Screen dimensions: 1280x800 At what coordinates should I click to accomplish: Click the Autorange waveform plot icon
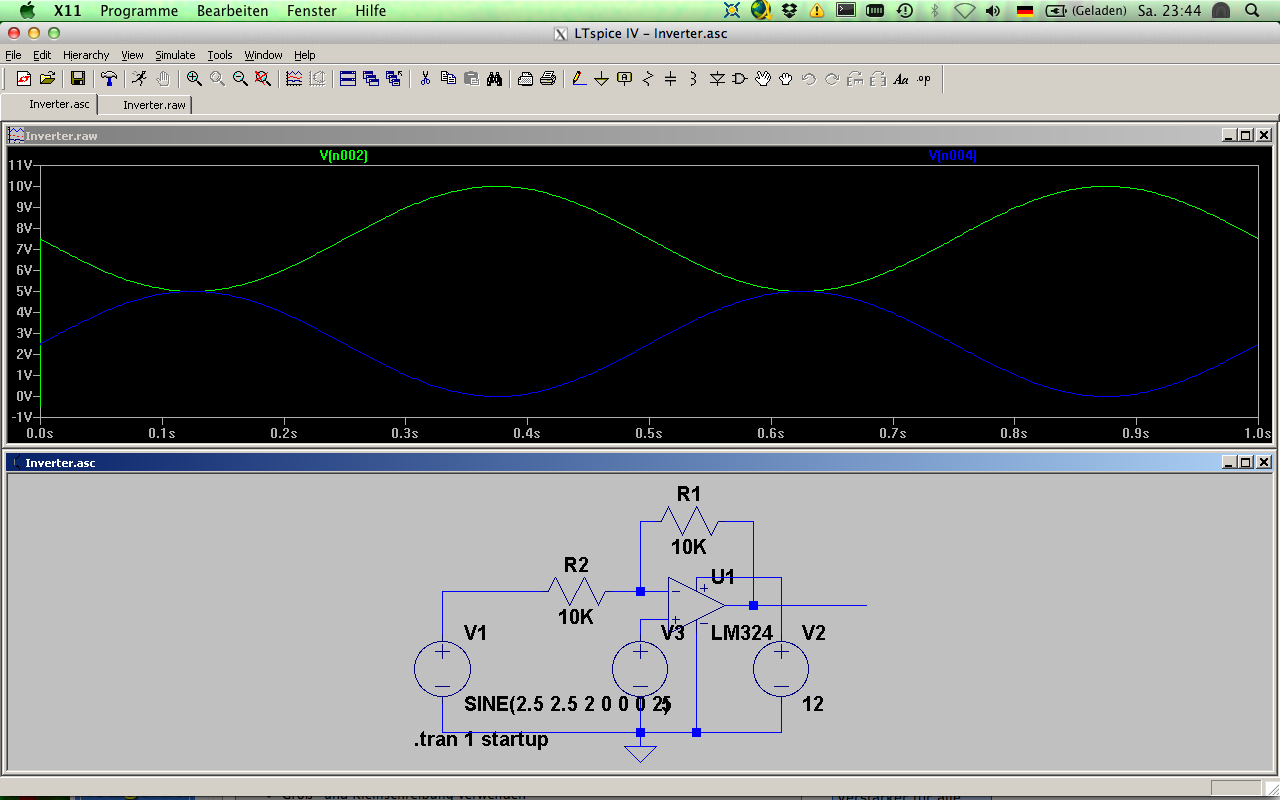point(294,79)
